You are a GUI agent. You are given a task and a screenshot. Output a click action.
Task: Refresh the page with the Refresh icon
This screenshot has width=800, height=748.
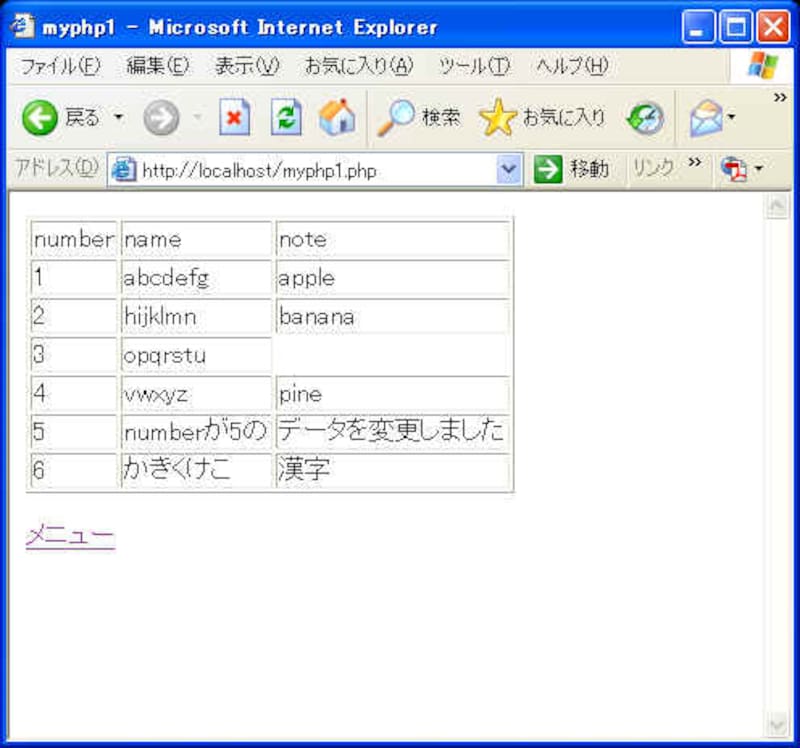click(286, 119)
